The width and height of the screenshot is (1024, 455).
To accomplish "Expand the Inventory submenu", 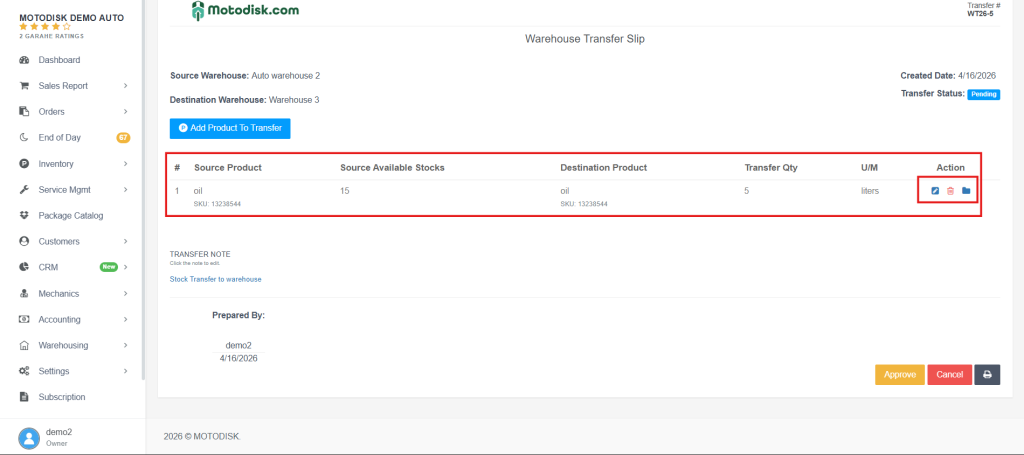I will (125, 164).
